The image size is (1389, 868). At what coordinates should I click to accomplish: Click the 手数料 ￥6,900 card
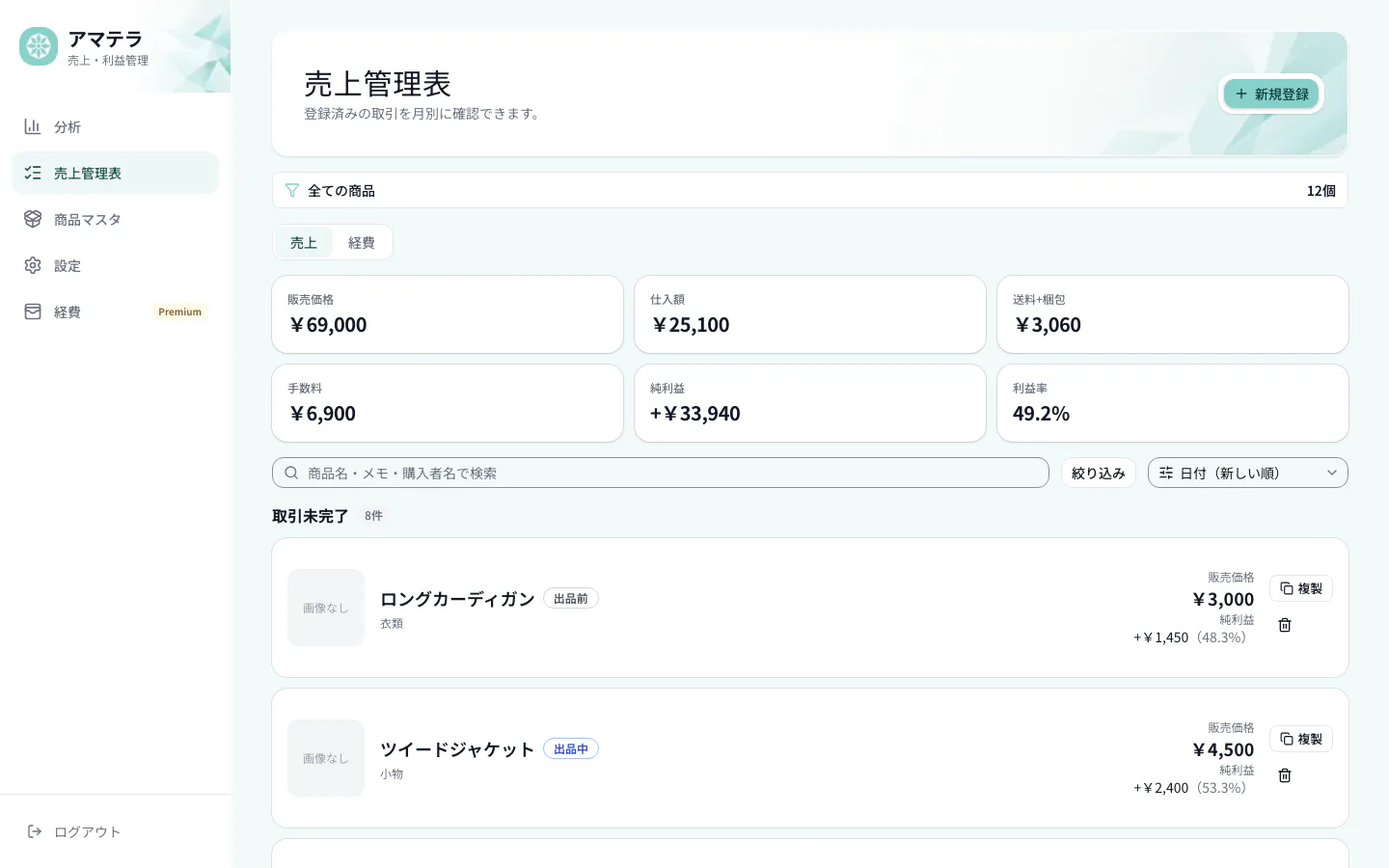tap(448, 403)
